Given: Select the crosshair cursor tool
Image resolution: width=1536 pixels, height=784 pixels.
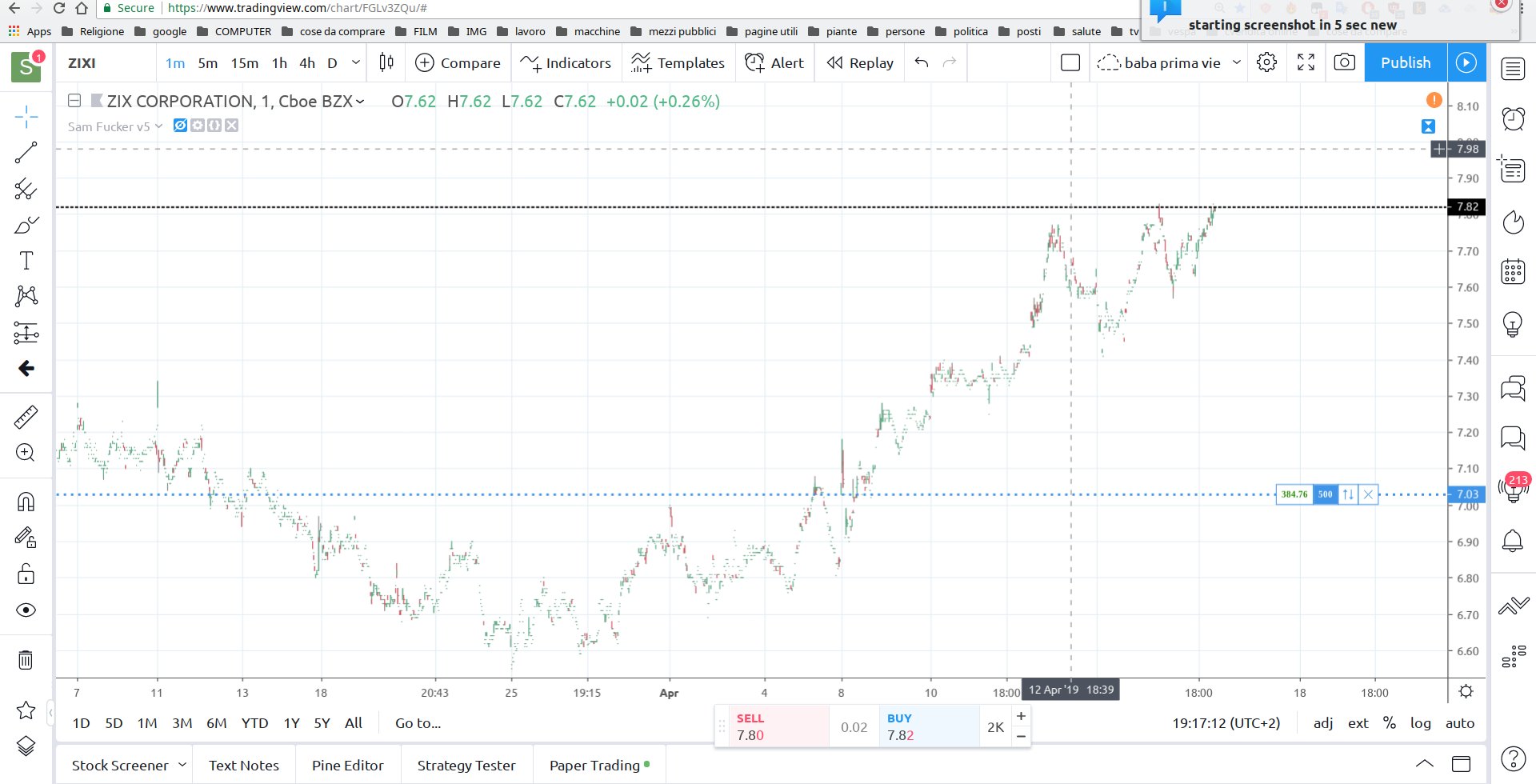Looking at the screenshot, I should click(26, 117).
